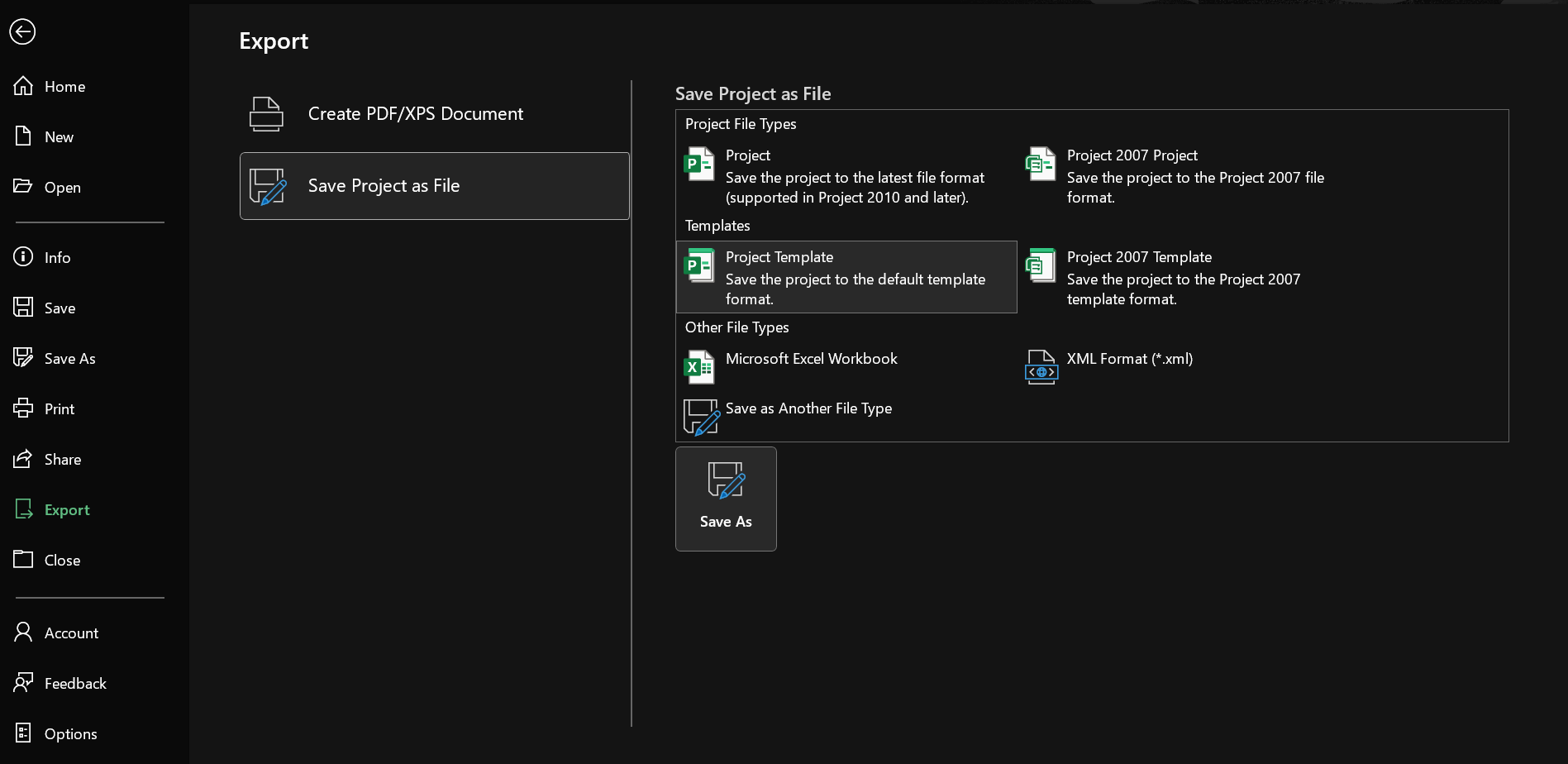Select the Project Template file type
This screenshot has height=764, width=1568.
846,277
